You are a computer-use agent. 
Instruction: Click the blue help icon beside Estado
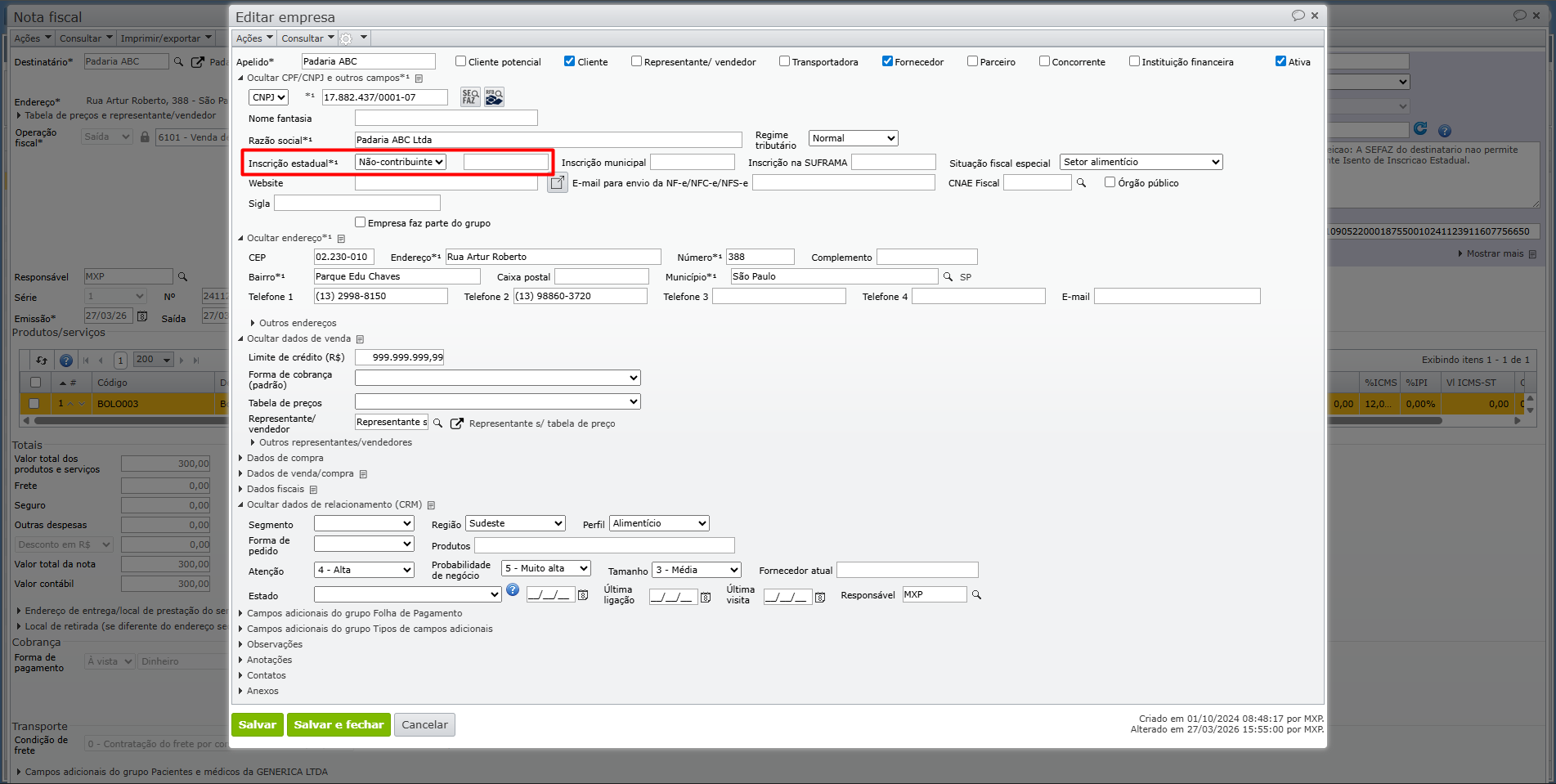[x=513, y=590]
